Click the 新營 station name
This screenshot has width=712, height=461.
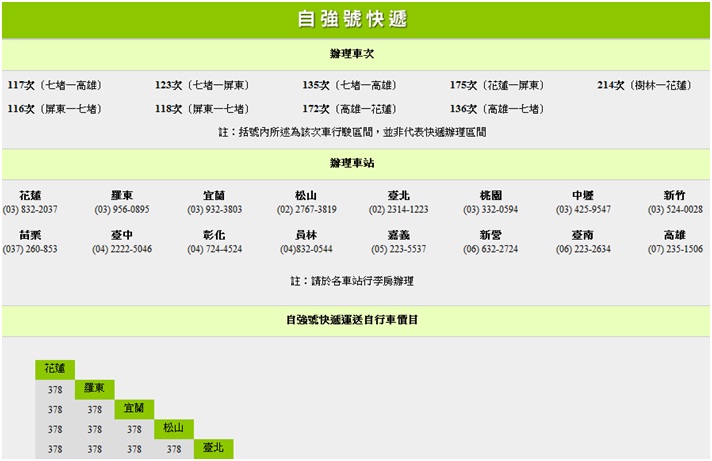pyautogui.click(x=491, y=235)
